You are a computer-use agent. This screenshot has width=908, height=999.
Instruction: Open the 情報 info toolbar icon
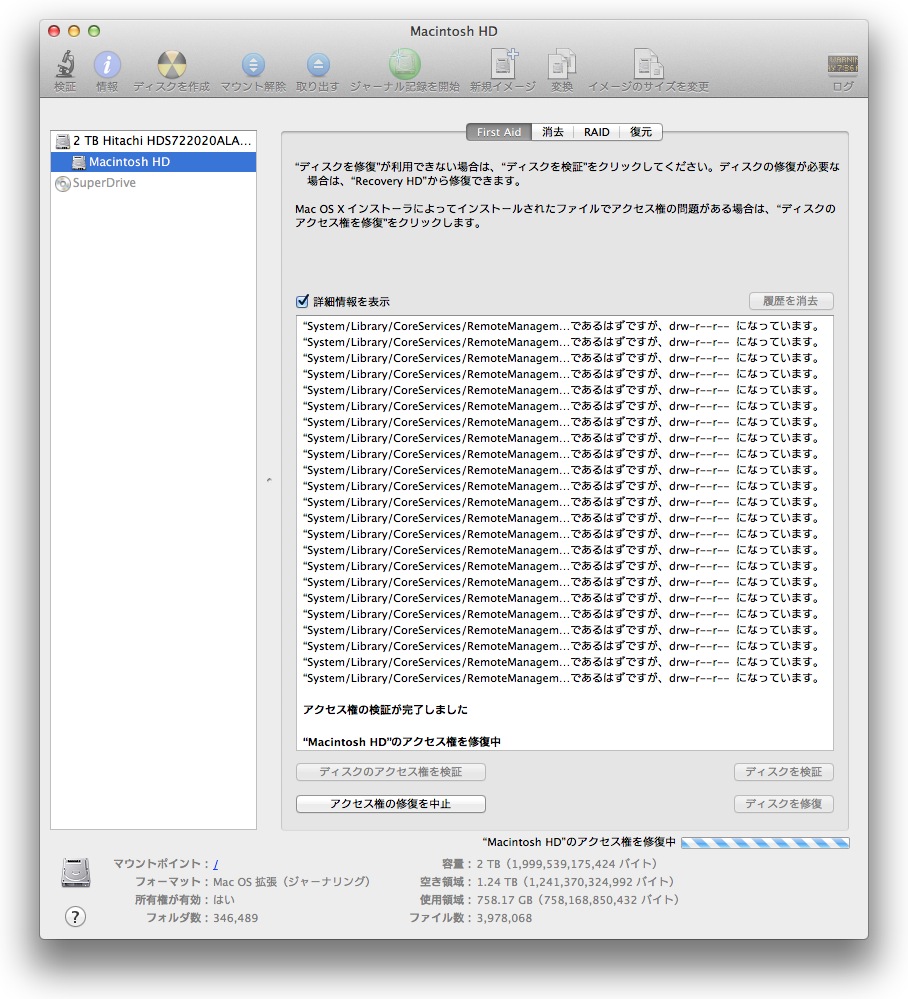107,66
